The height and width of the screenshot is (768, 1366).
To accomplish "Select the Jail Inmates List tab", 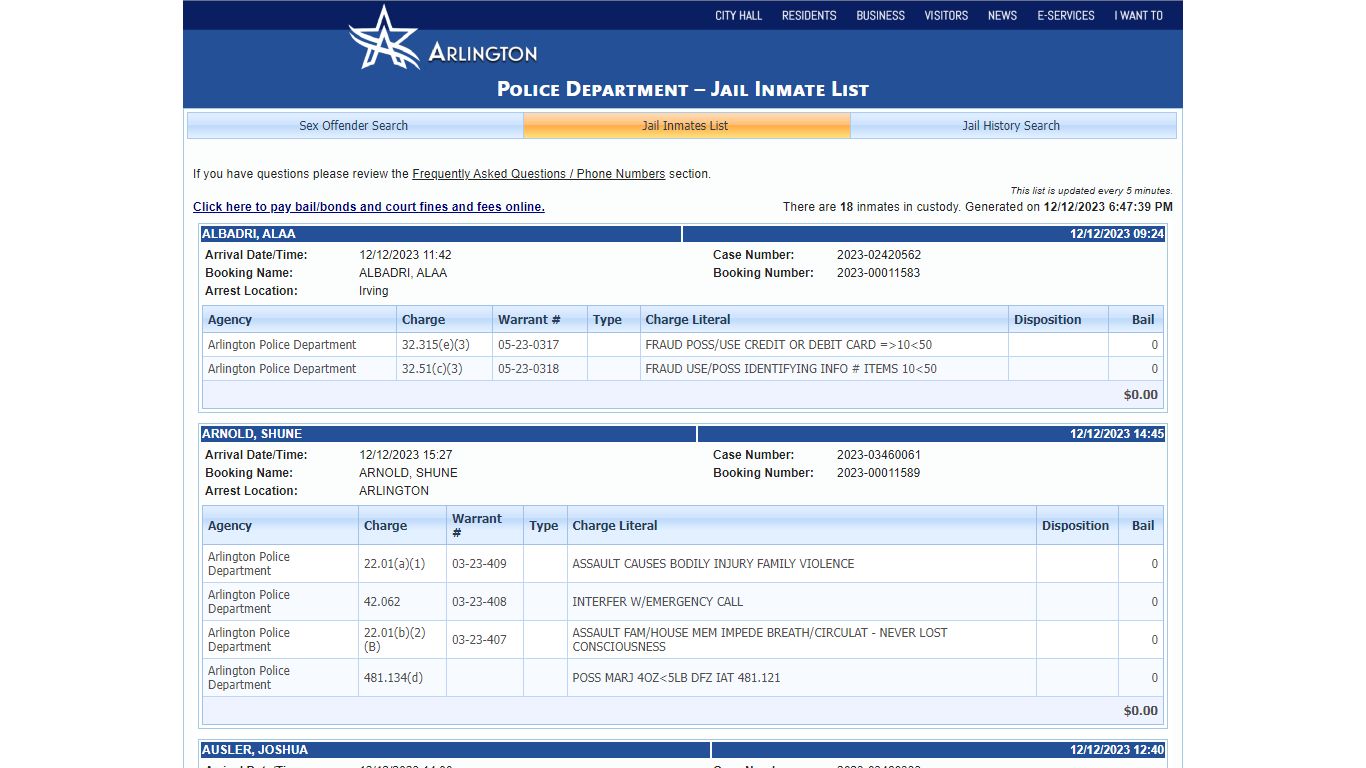I will click(x=685, y=125).
